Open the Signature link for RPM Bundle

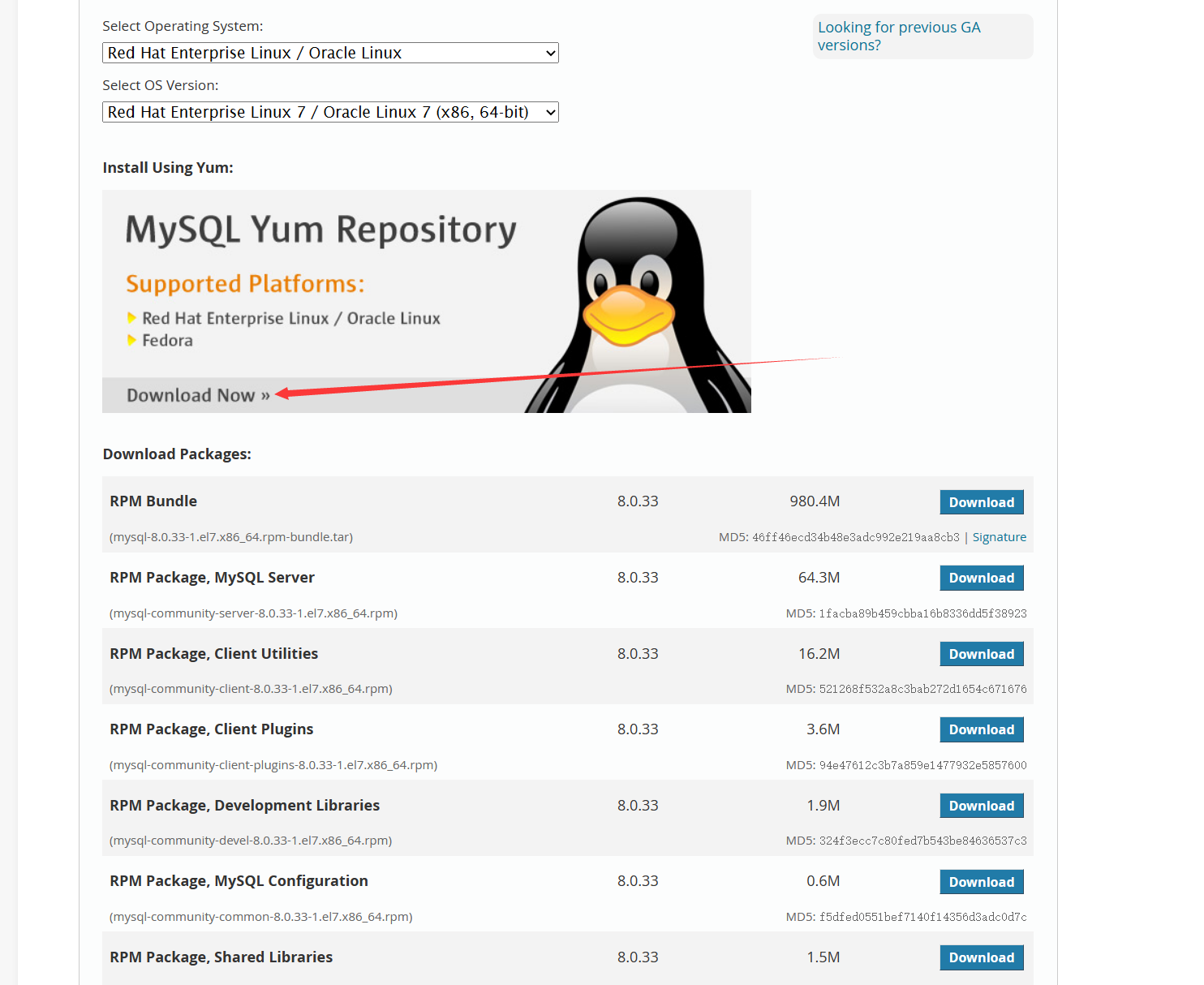coord(1000,537)
